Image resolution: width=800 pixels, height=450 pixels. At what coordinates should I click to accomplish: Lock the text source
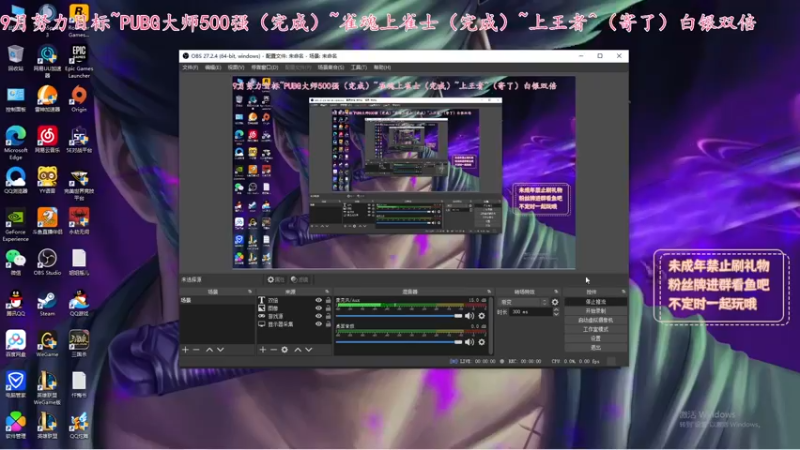pos(328,301)
